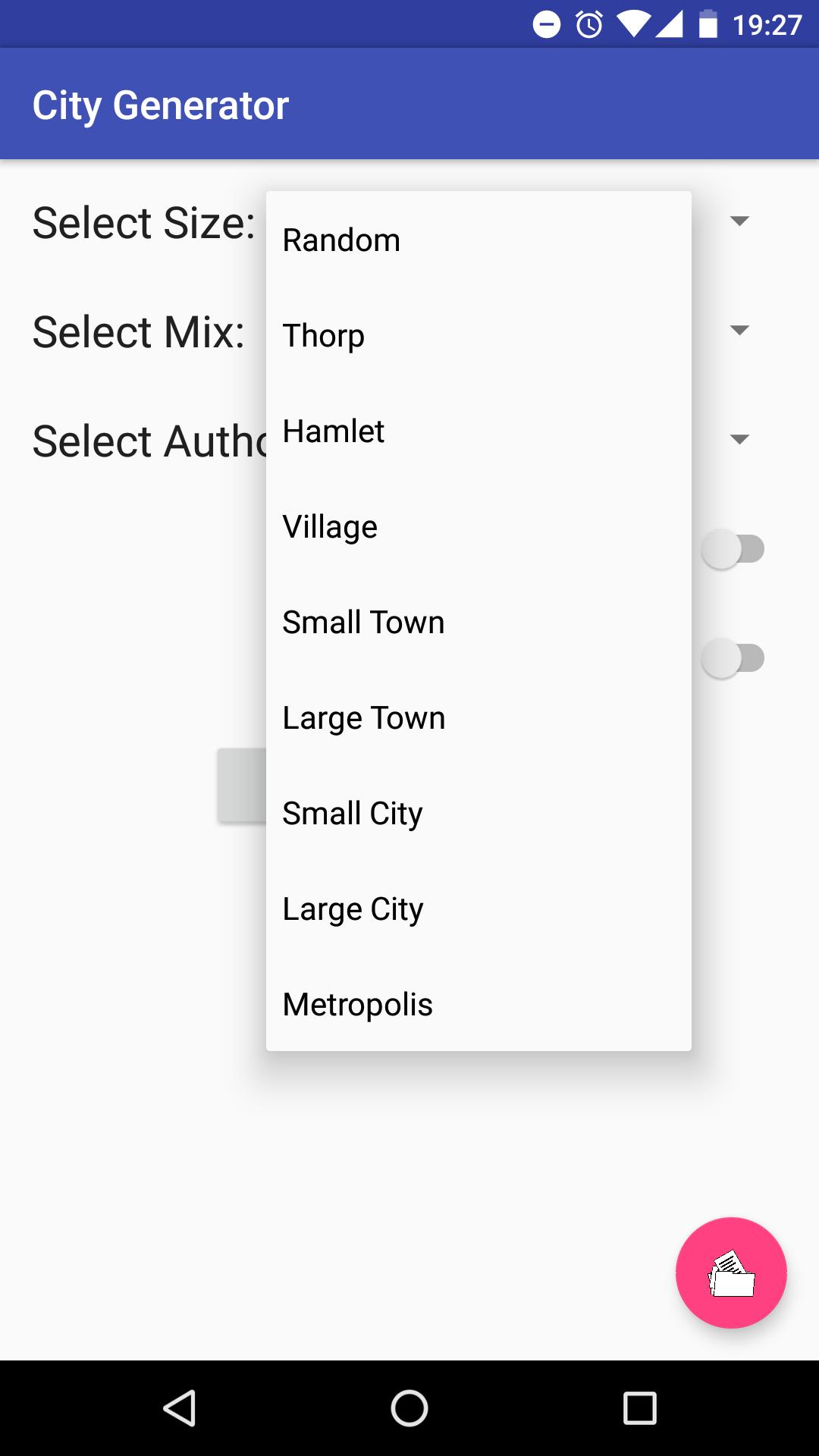Tap the battery status icon
Image resolution: width=819 pixels, height=1456 pixels.
708,25
